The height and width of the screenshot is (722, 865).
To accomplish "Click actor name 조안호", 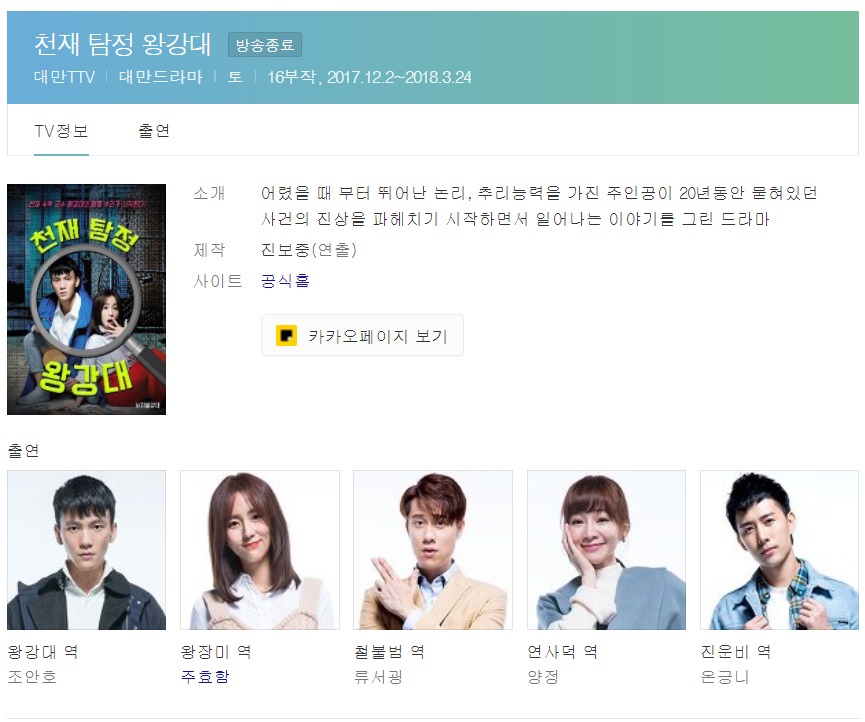I will pyautogui.click(x=32, y=676).
